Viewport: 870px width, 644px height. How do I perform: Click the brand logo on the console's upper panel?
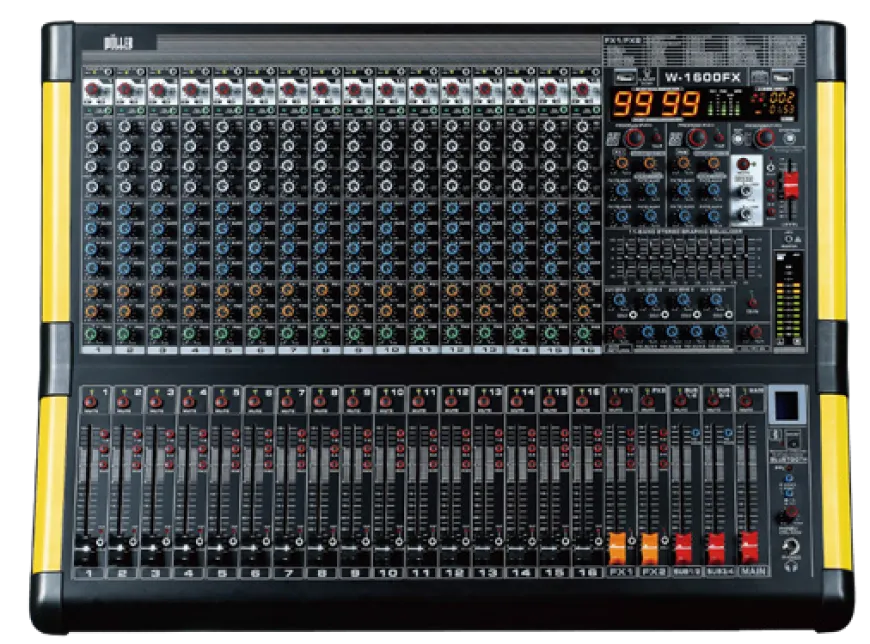[118, 43]
